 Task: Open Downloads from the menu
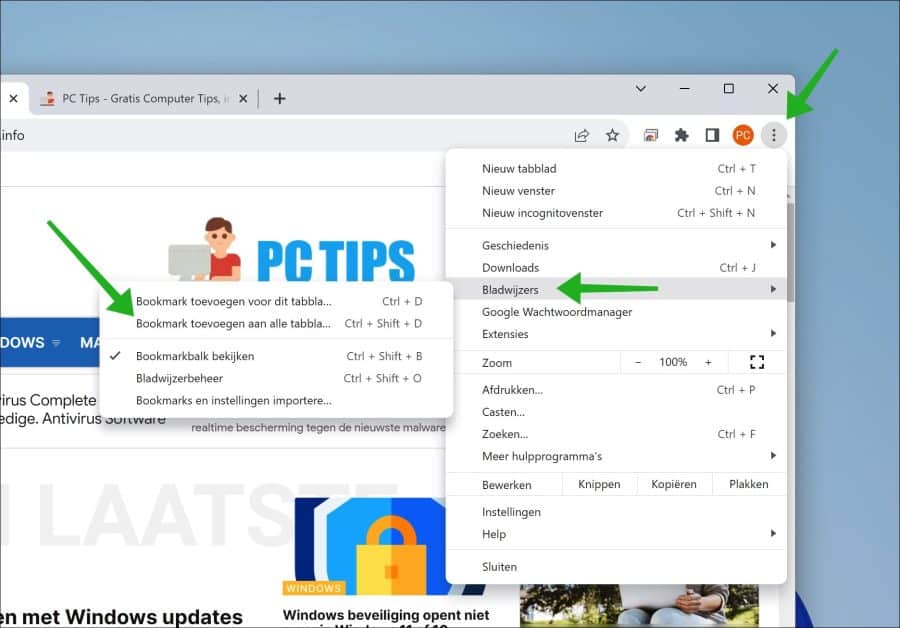(x=616, y=268)
